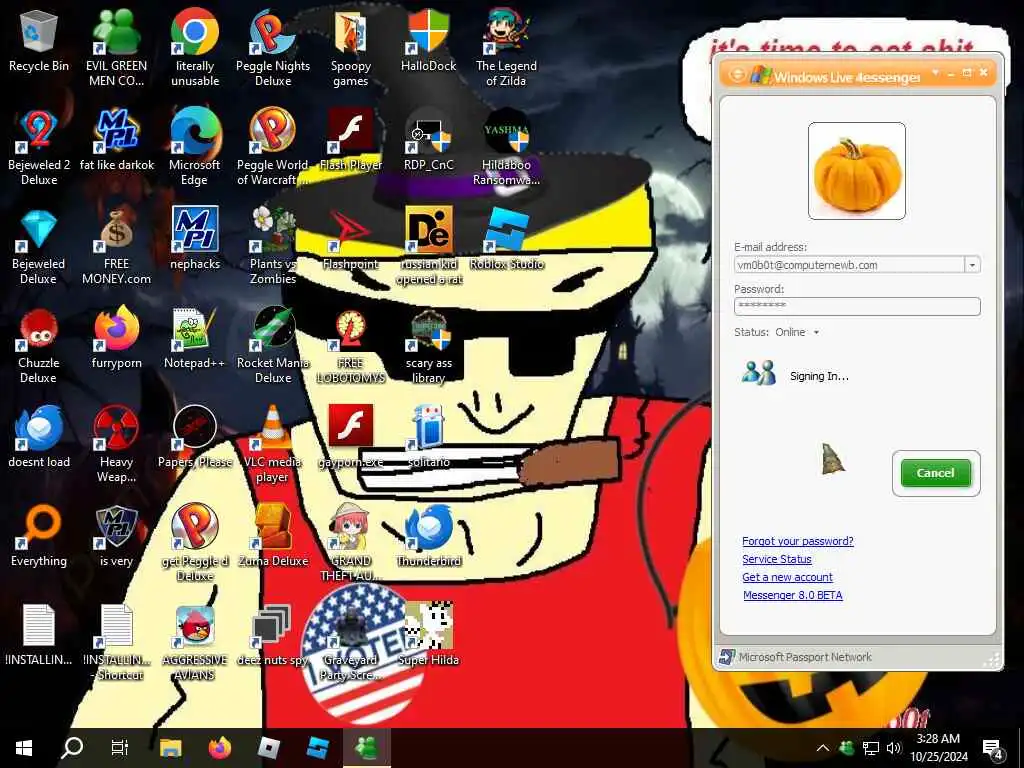Open the notification center icon
The width and height of the screenshot is (1024, 768).
coord(992,749)
